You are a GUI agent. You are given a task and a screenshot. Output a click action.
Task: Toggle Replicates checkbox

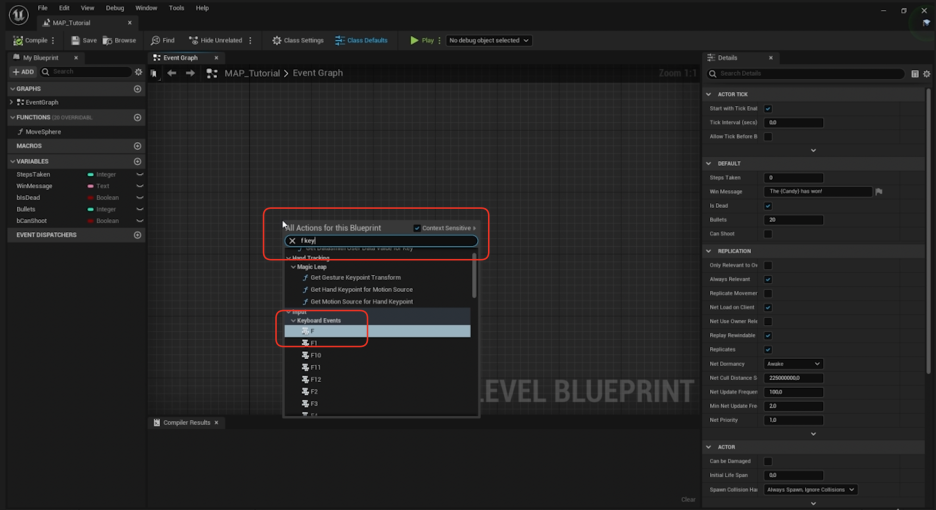pos(768,350)
